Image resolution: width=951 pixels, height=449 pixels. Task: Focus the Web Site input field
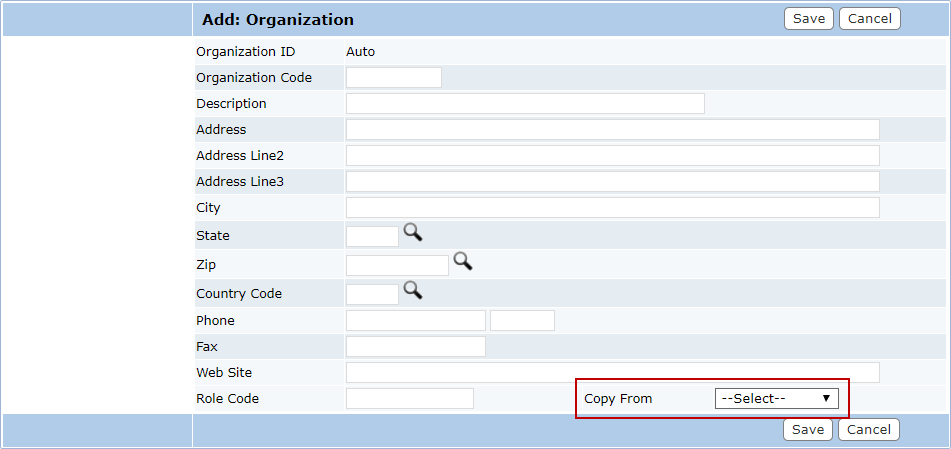[x=613, y=373]
